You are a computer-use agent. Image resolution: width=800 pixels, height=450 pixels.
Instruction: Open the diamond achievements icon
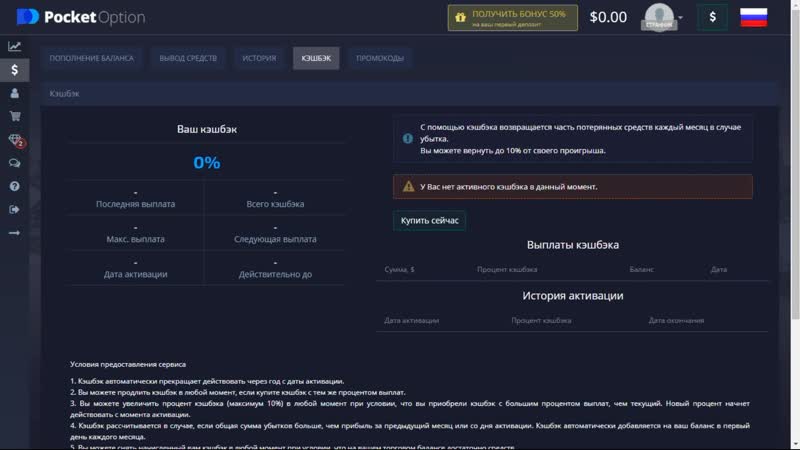(15, 140)
